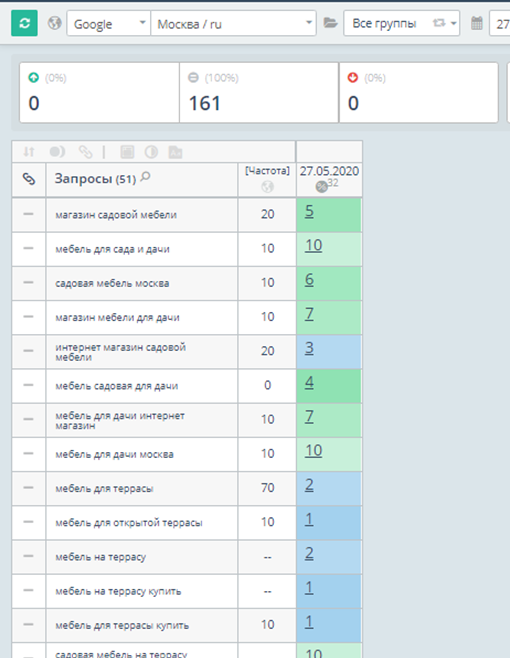Click the table layout icon in toolbar
The width and height of the screenshot is (510, 658).
click(x=127, y=151)
